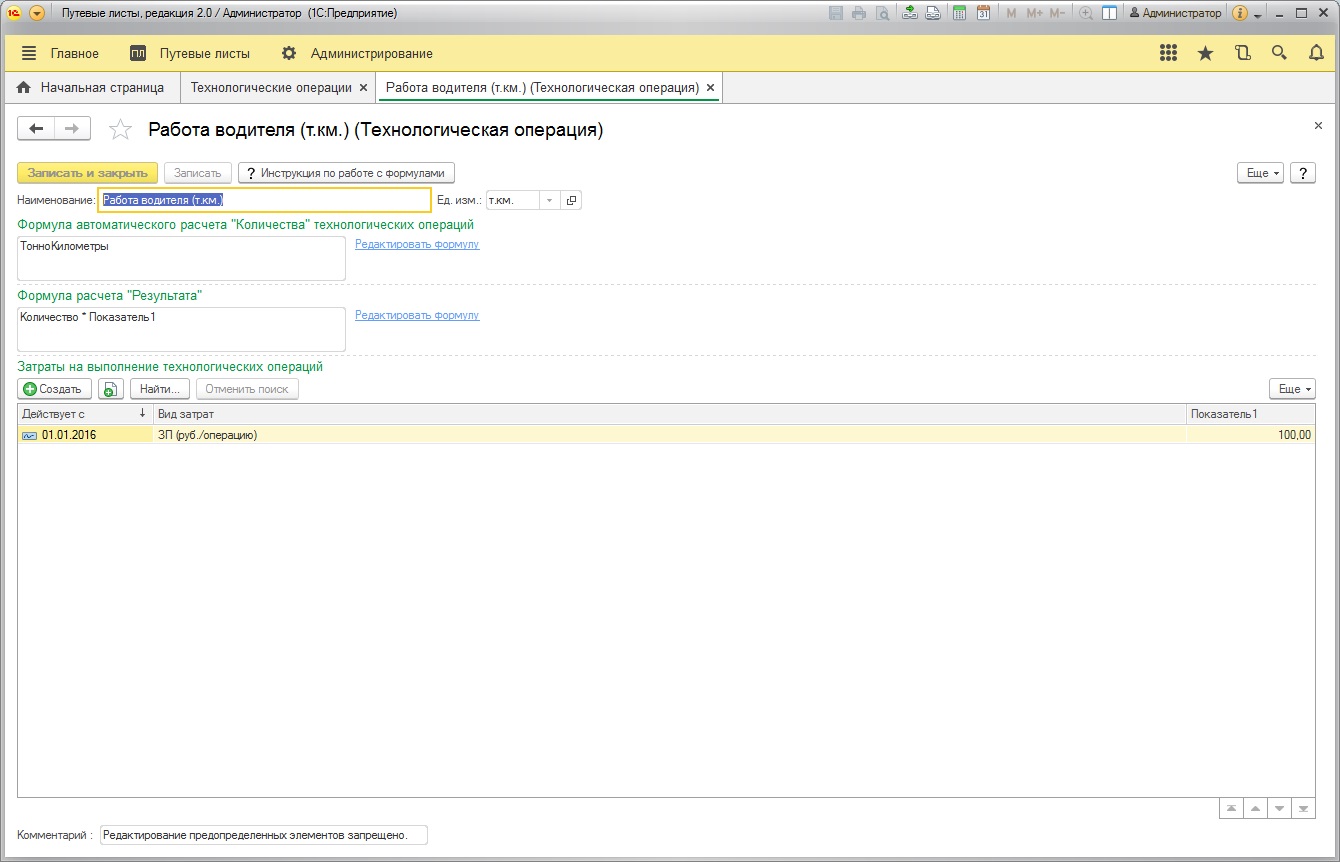Open the calculator from the title bar

pos(959,13)
